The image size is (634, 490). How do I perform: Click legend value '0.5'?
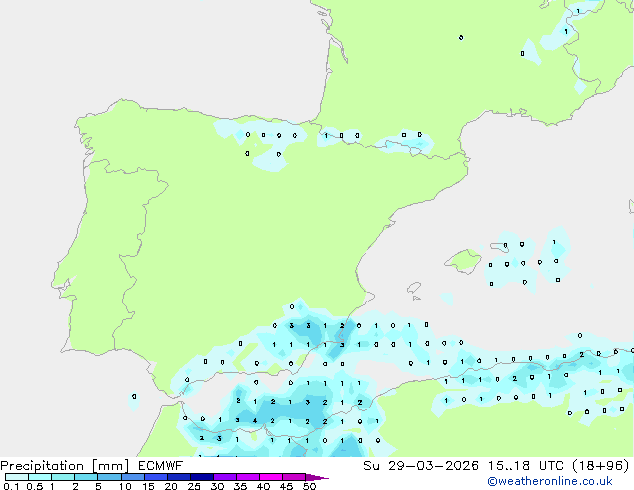[x=34, y=486]
